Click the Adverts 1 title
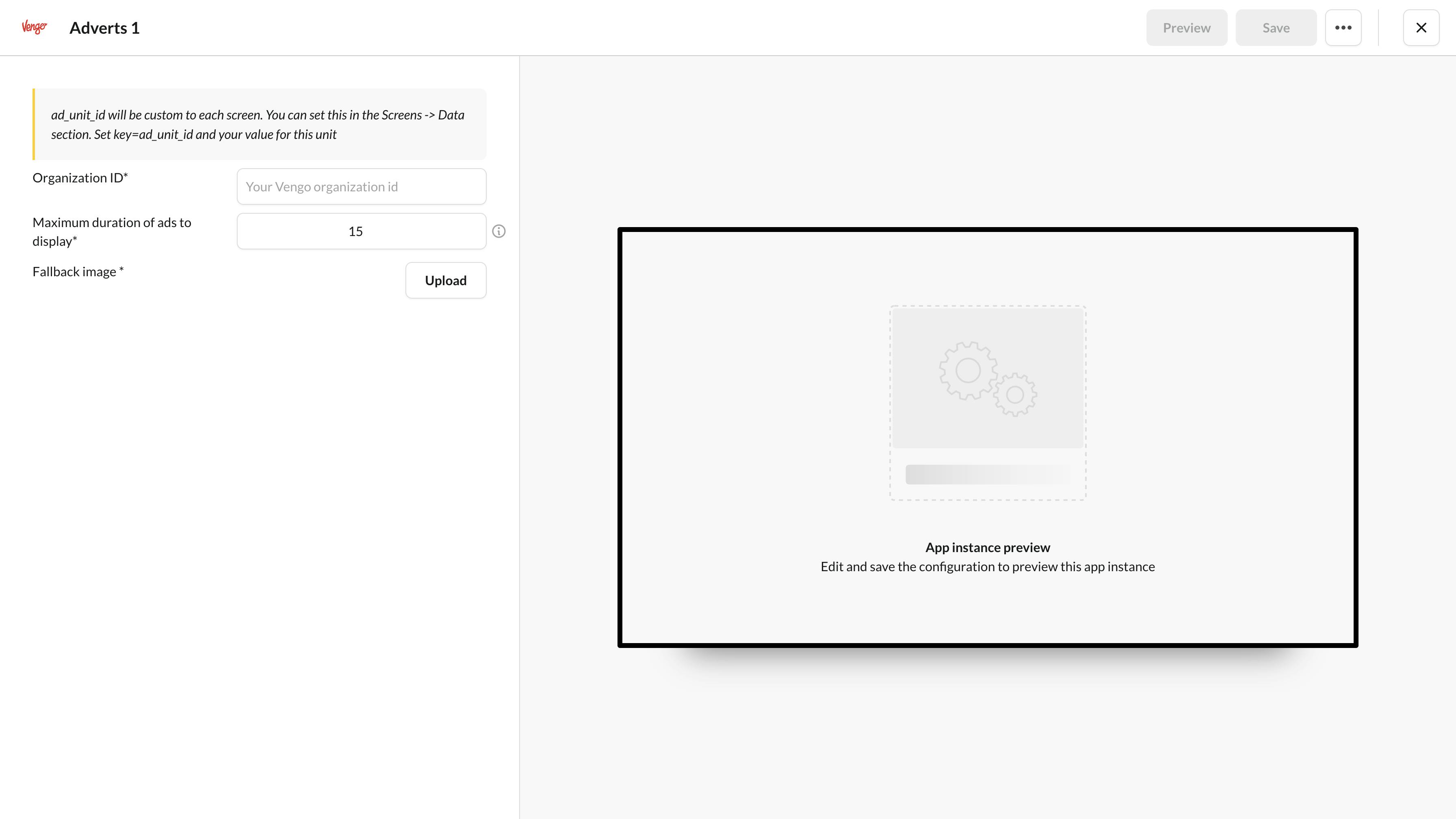1456x819 pixels. (x=104, y=28)
